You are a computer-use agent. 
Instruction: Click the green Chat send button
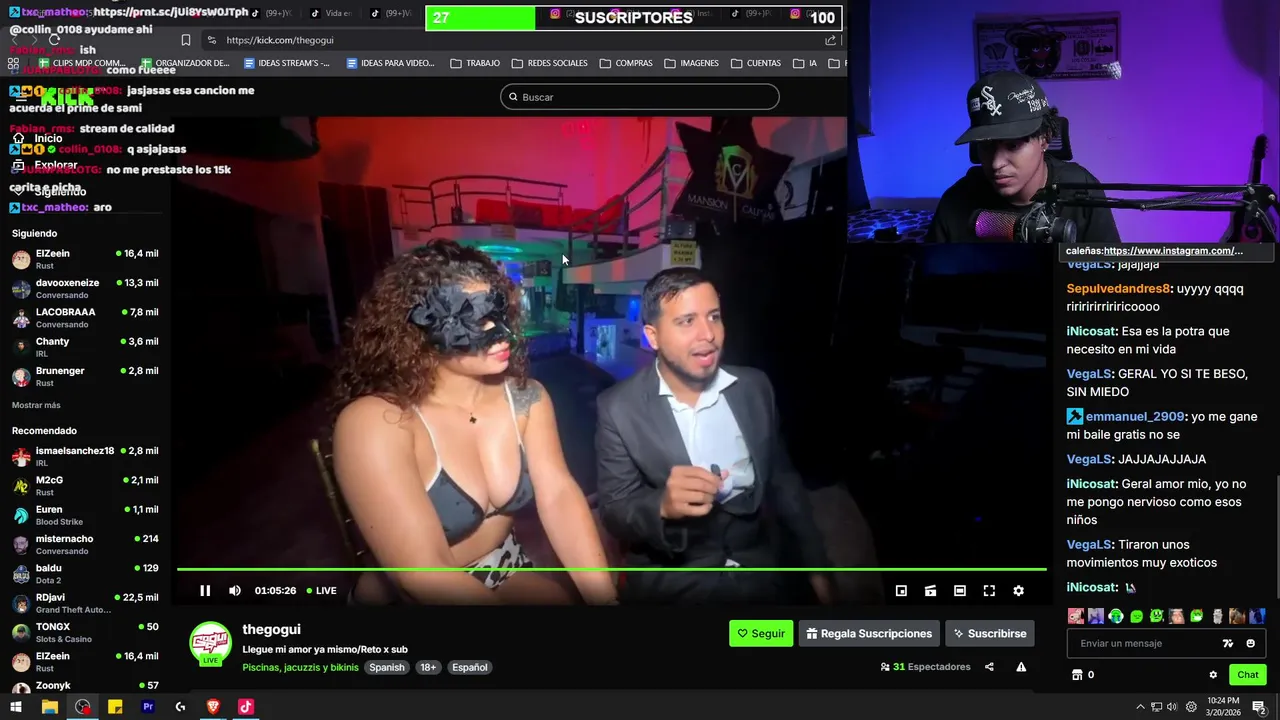pos(1247,675)
